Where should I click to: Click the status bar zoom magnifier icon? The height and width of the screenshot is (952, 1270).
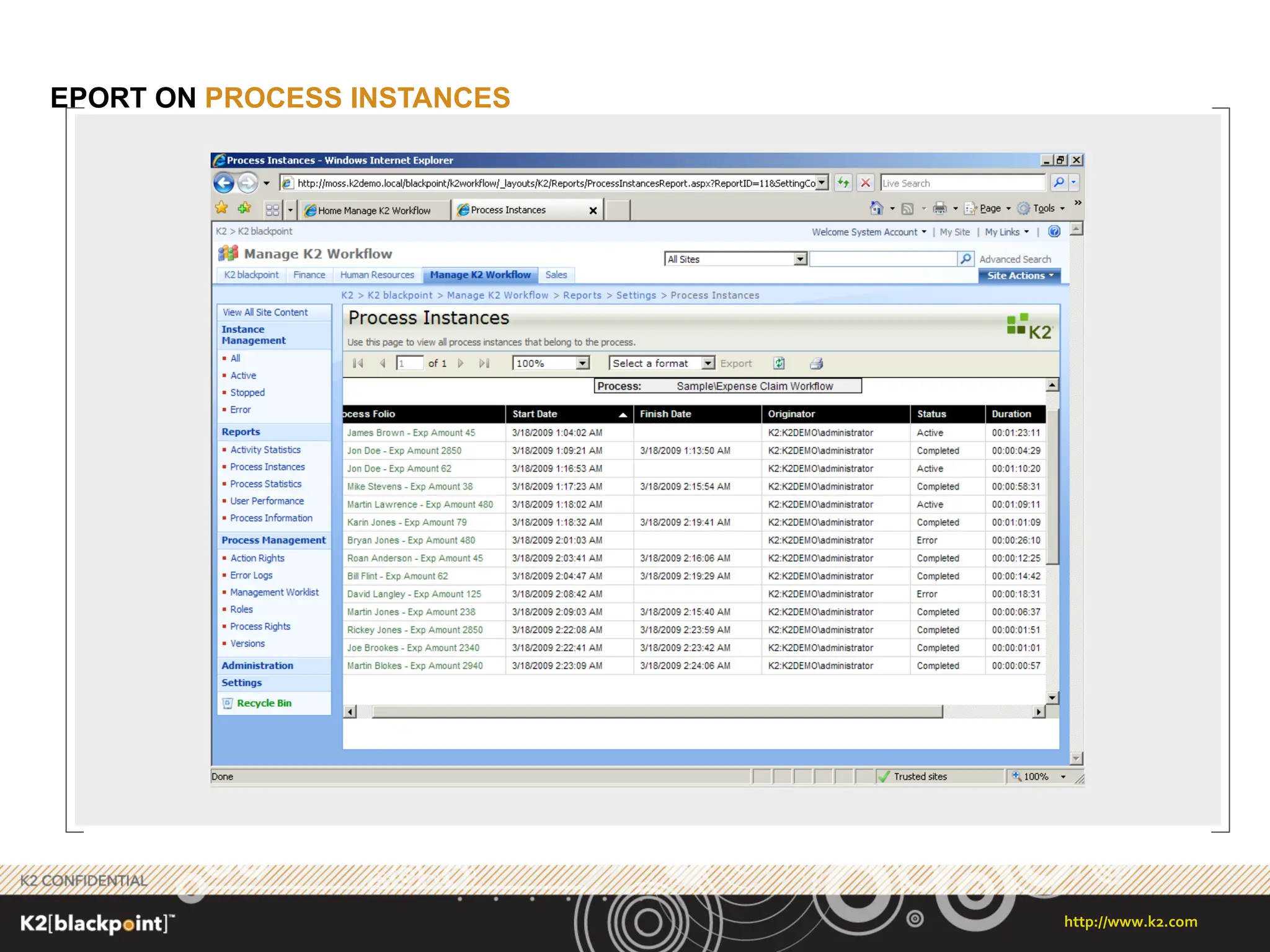(1016, 776)
